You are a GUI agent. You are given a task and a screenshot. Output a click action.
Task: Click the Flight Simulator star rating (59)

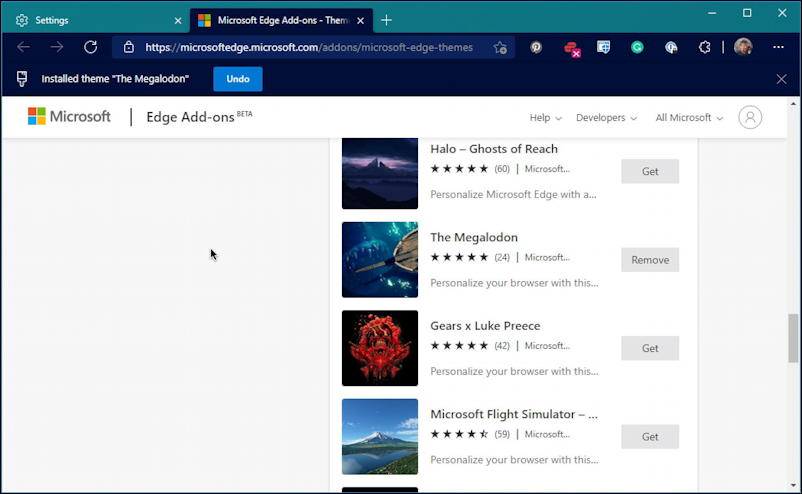(470, 434)
